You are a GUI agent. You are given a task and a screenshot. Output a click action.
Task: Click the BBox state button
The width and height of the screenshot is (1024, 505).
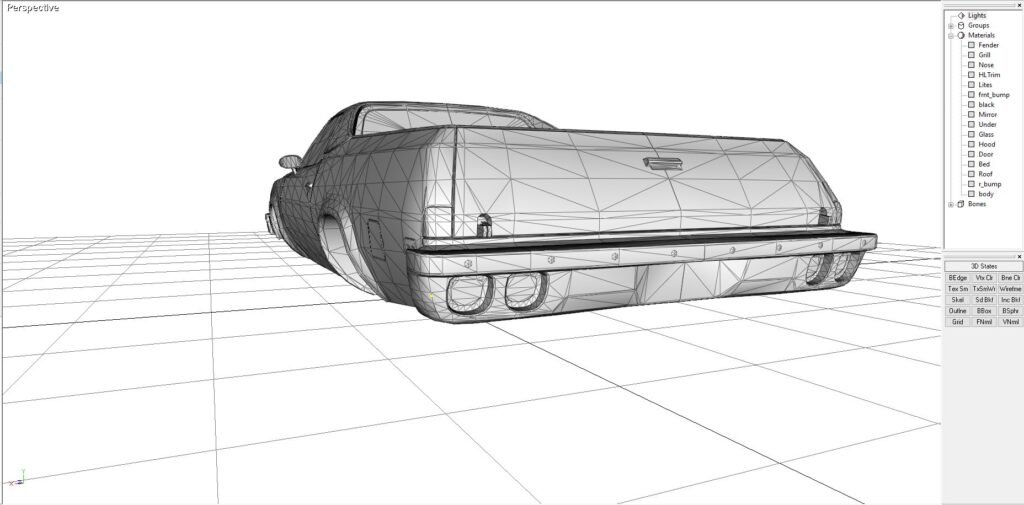[984, 311]
